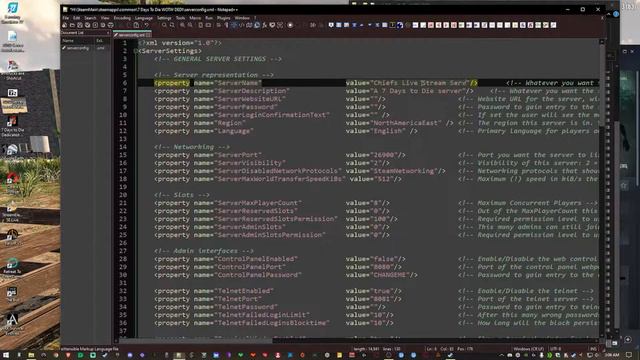The width and height of the screenshot is (640, 360).
Task: Select serverconfig in the Document List
Action: (78, 48)
